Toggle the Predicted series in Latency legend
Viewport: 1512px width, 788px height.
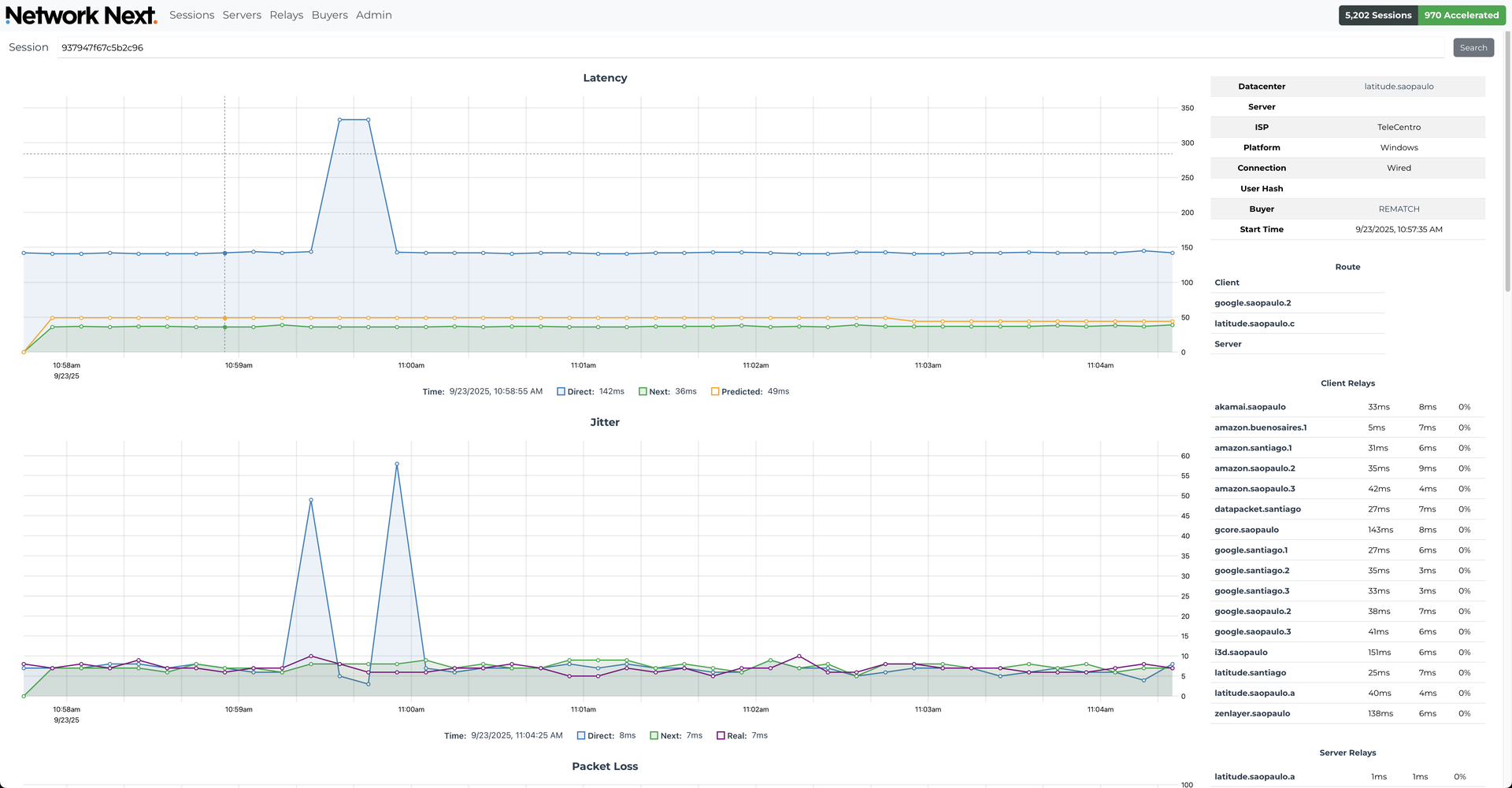tap(750, 391)
